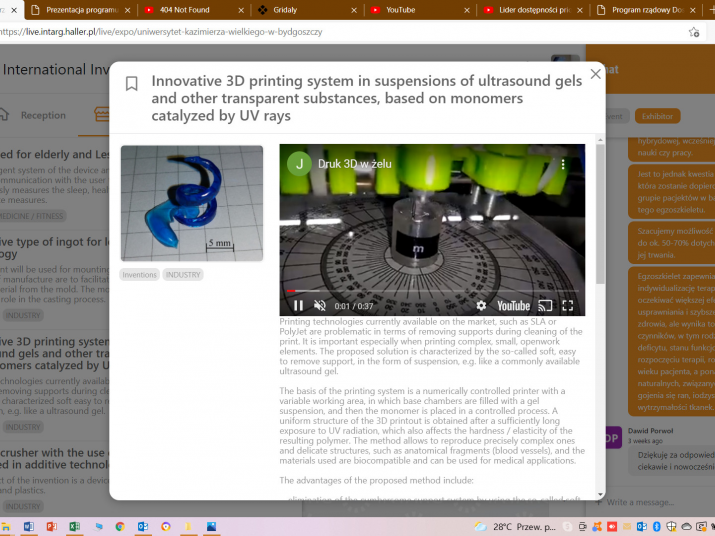Click the INDUSTRY tag under image
The height and width of the screenshot is (536, 715).
183,274
